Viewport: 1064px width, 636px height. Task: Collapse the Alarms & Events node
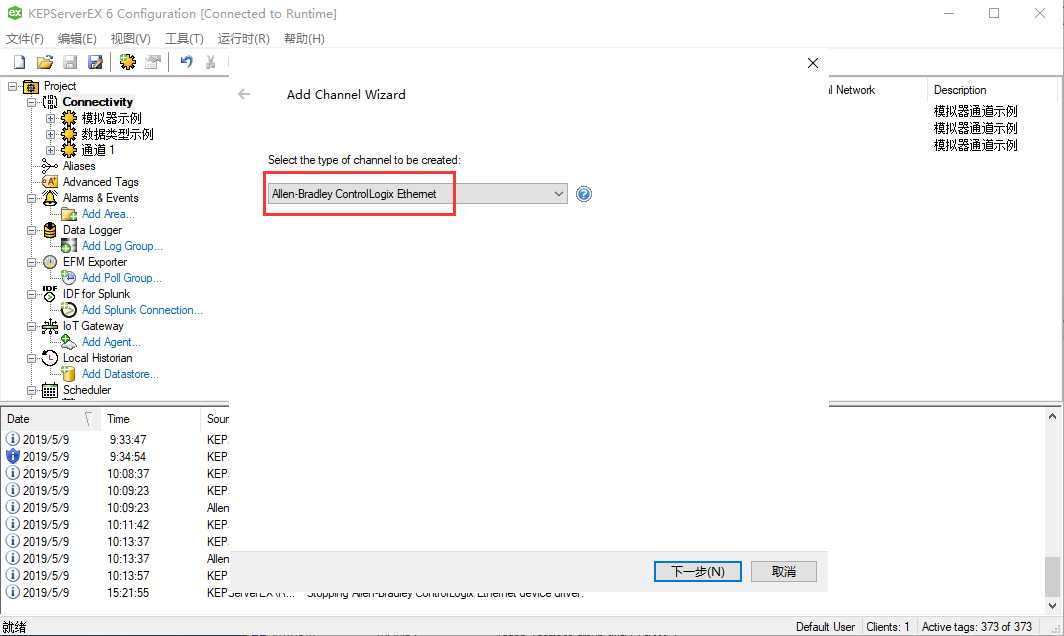31,198
